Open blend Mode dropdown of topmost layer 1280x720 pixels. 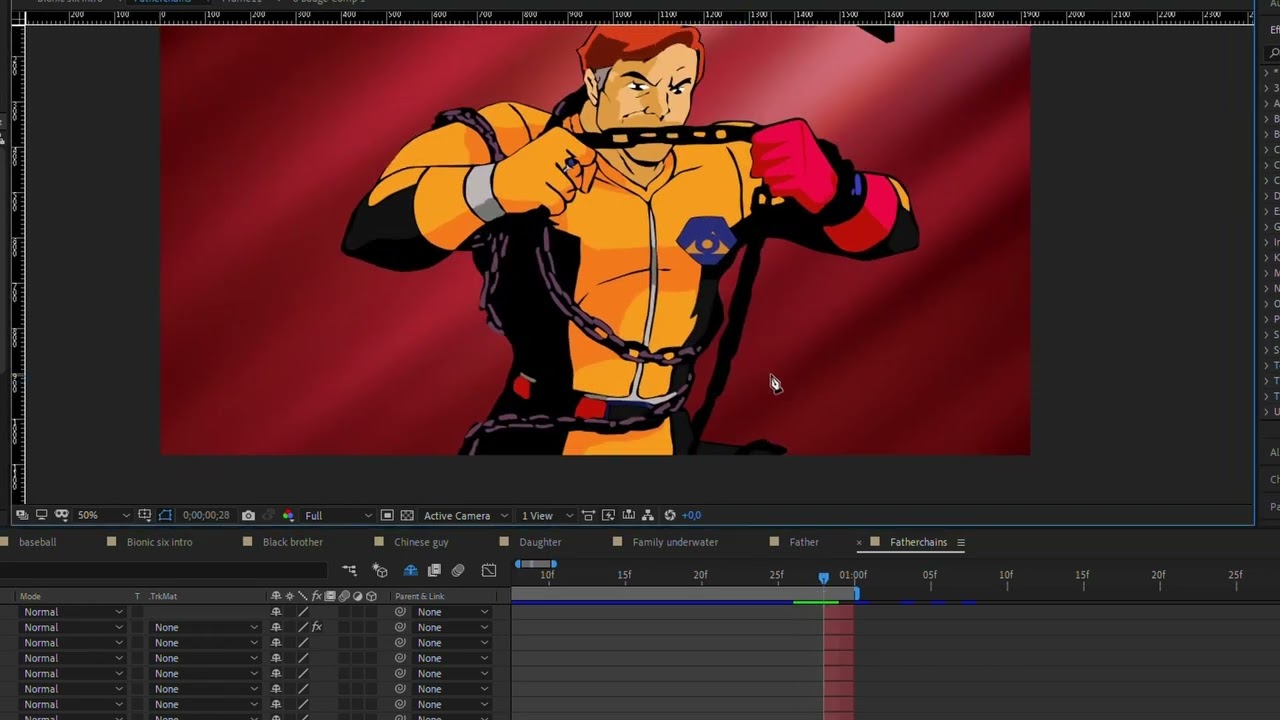(72, 612)
